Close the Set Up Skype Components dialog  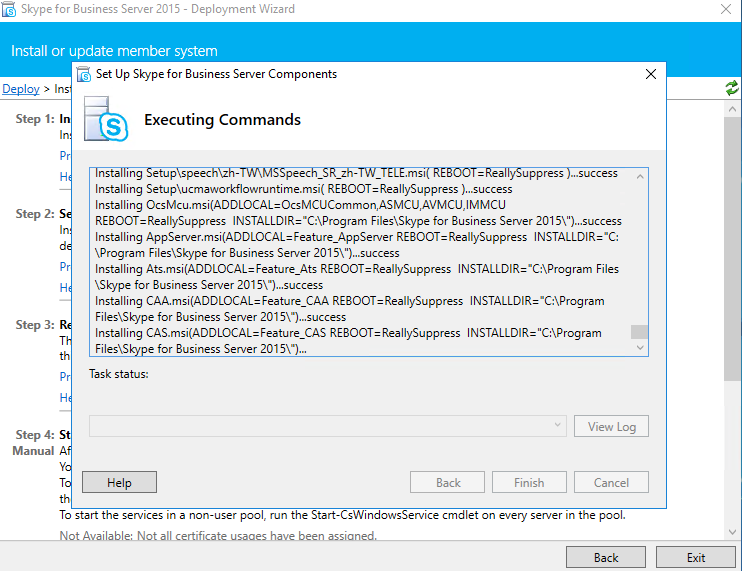click(x=650, y=74)
